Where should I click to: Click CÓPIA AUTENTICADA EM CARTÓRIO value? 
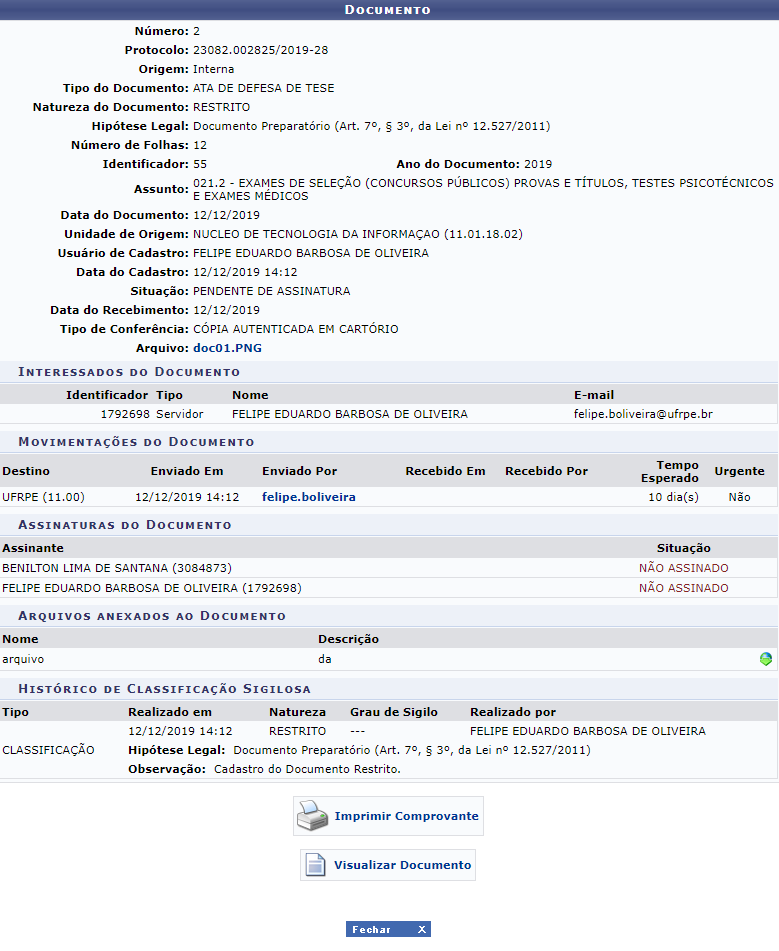(295, 329)
